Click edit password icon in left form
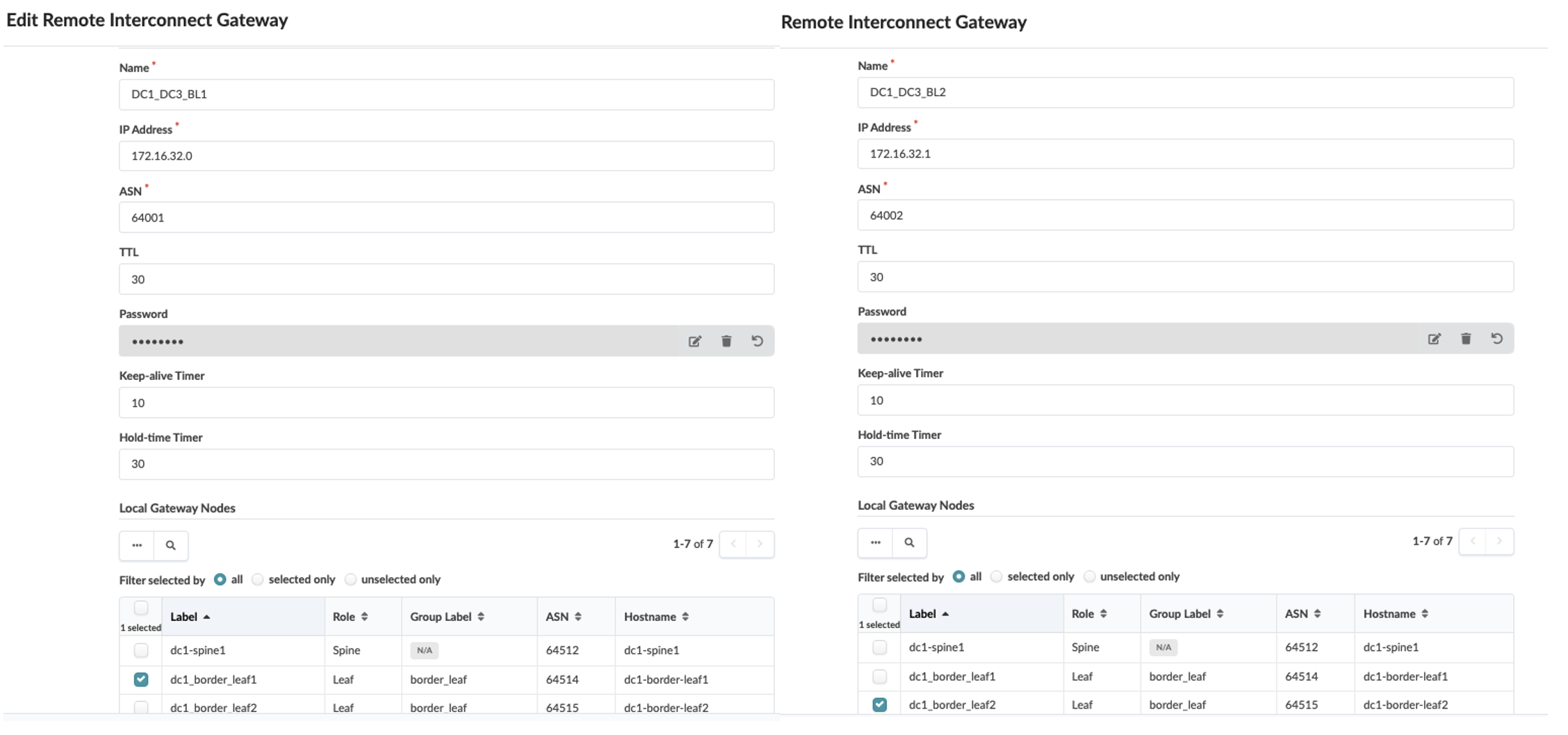The height and width of the screenshot is (735, 1568). (x=694, y=341)
